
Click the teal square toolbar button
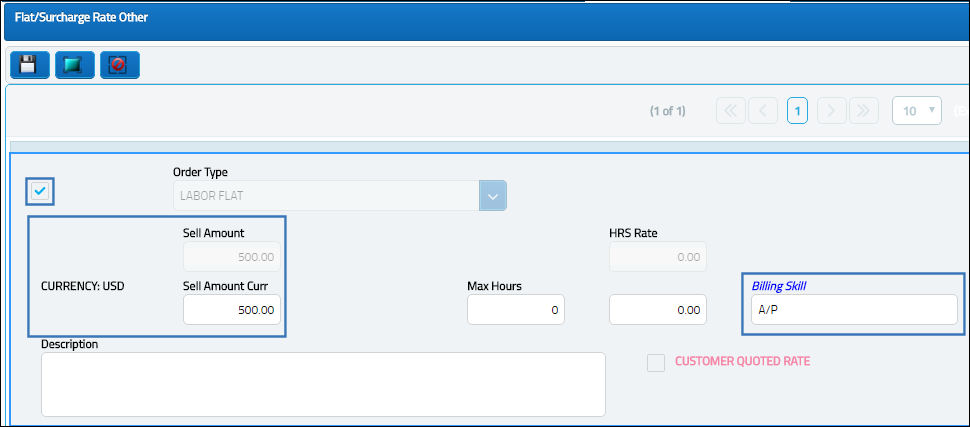(74, 65)
